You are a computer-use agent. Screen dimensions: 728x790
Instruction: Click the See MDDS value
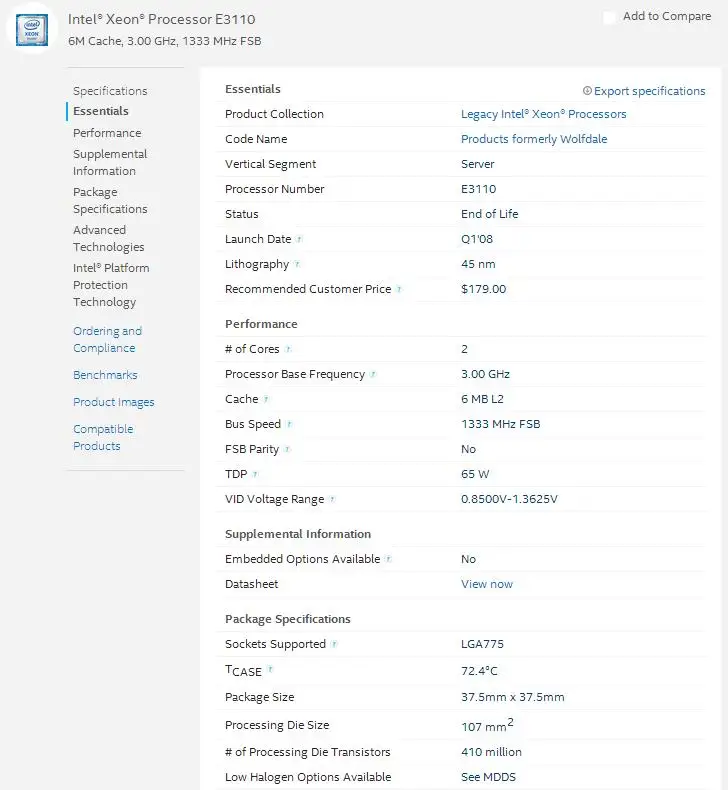[x=488, y=777]
